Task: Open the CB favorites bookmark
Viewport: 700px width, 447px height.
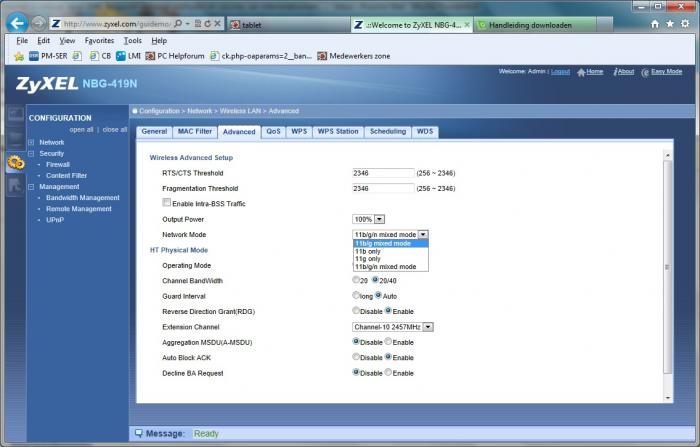Action: pos(100,56)
